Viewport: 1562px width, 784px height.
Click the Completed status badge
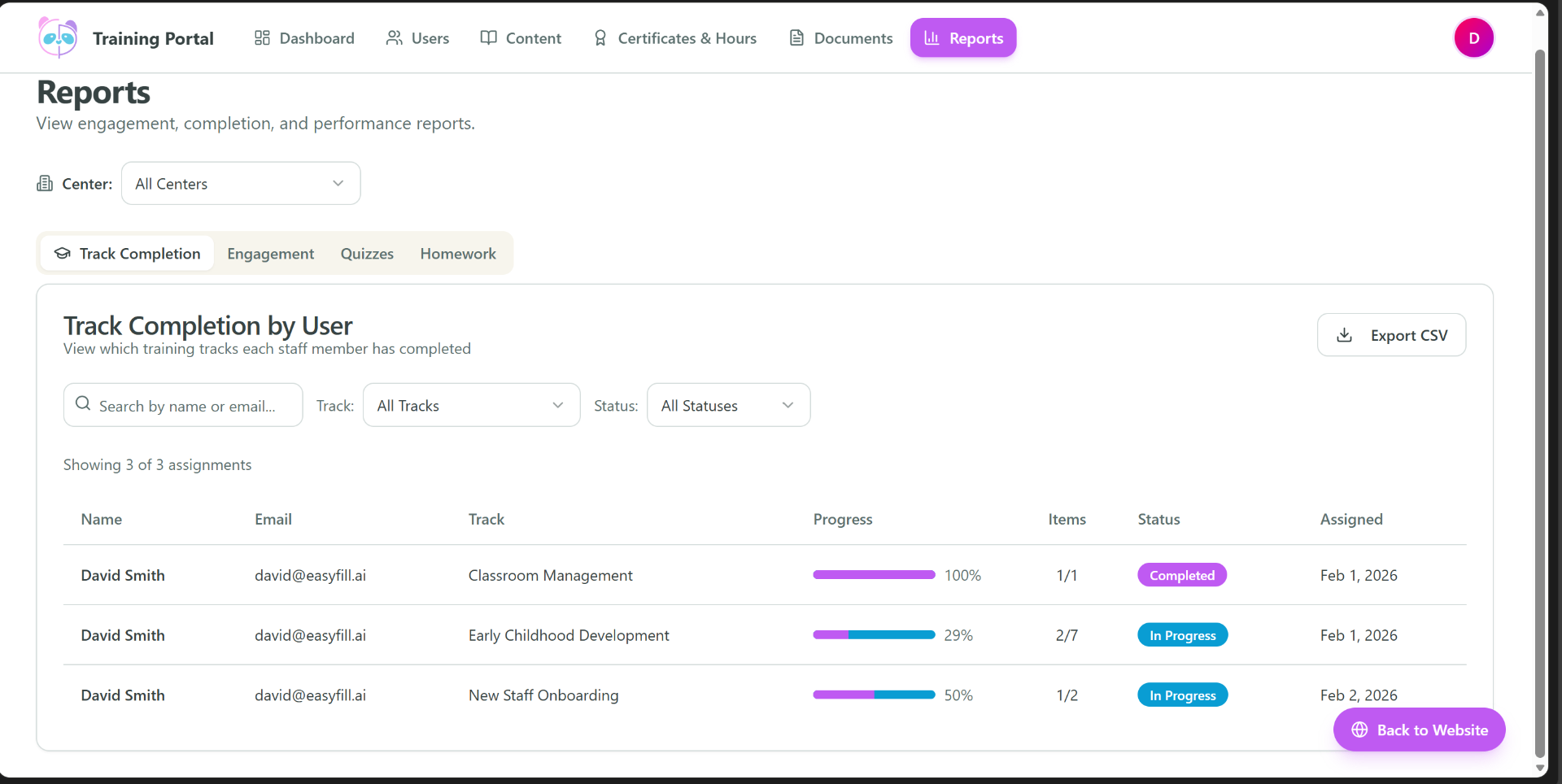(1182, 575)
